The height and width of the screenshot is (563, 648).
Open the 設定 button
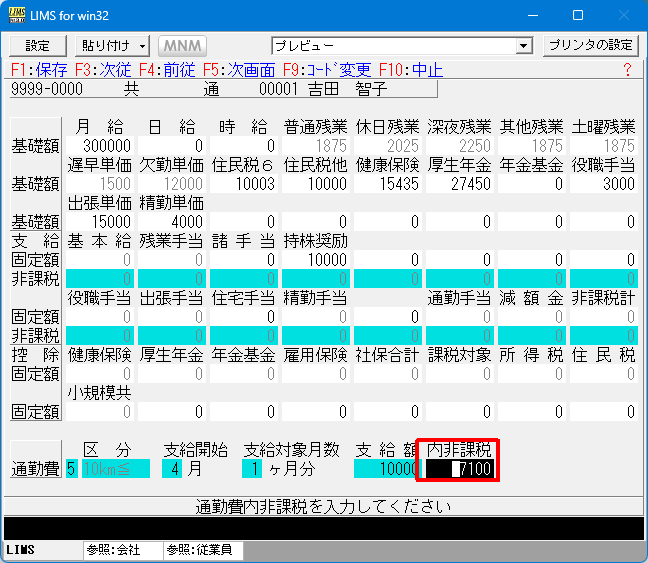point(37,46)
